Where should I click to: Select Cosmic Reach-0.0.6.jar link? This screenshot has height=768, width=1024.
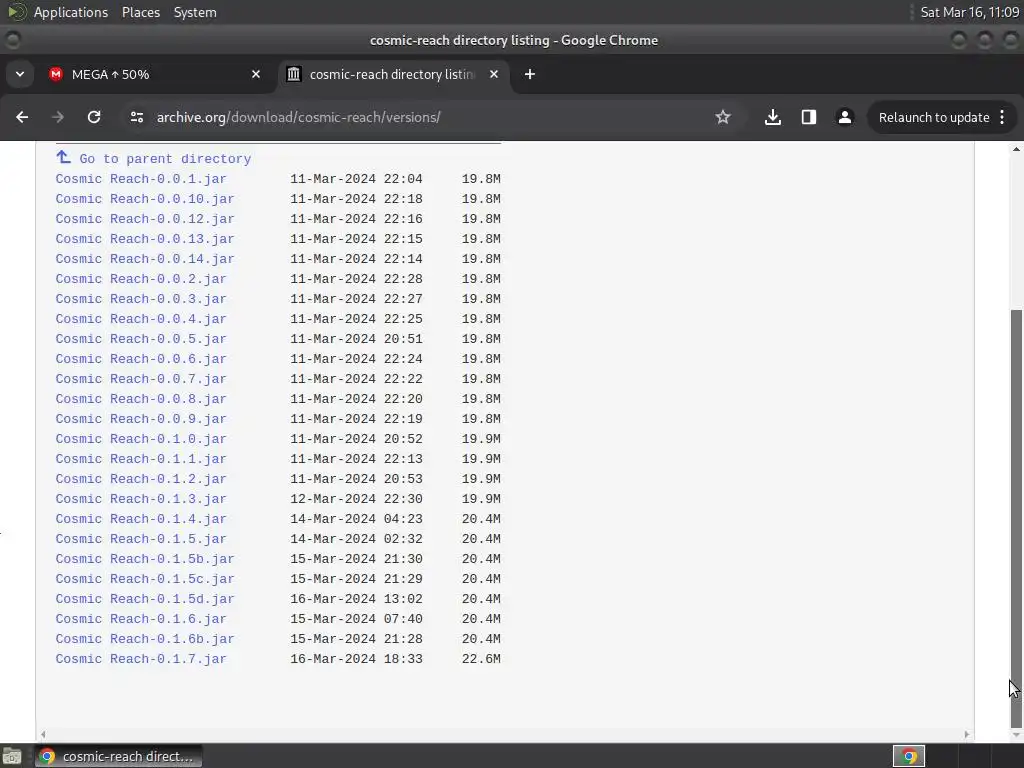click(141, 359)
